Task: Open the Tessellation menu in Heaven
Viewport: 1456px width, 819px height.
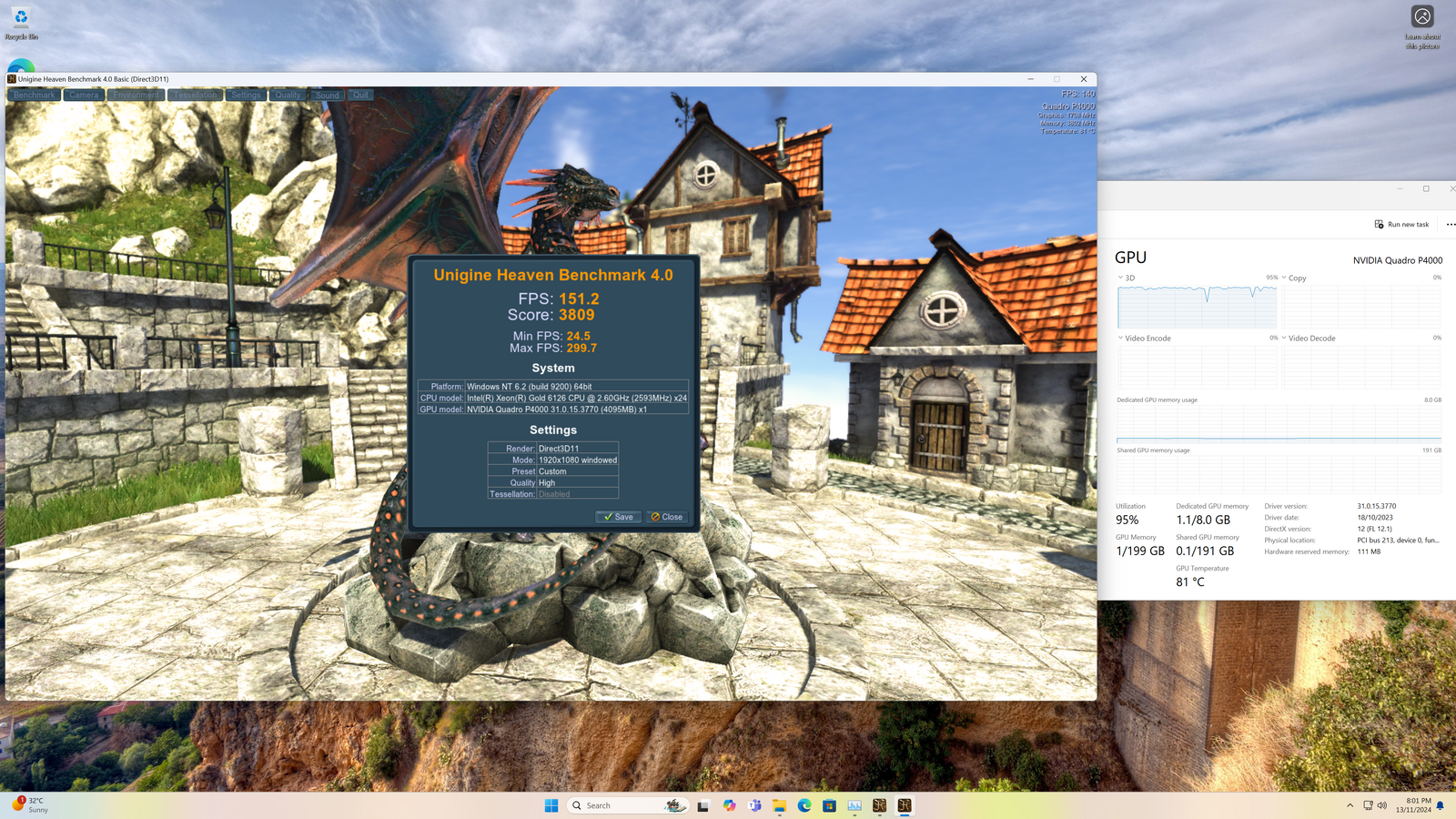Action: (x=195, y=95)
